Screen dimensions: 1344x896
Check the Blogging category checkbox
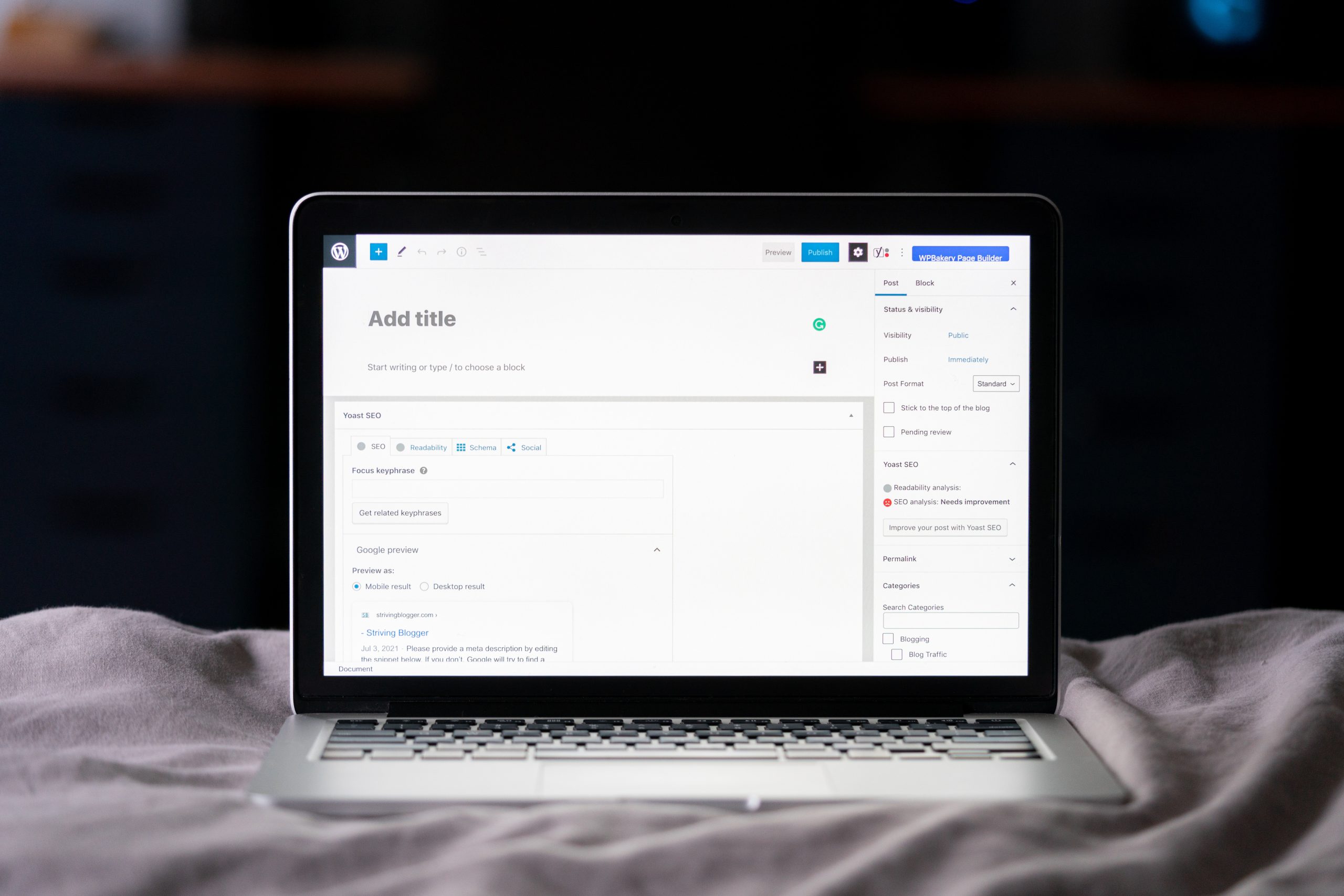pyautogui.click(x=887, y=638)
